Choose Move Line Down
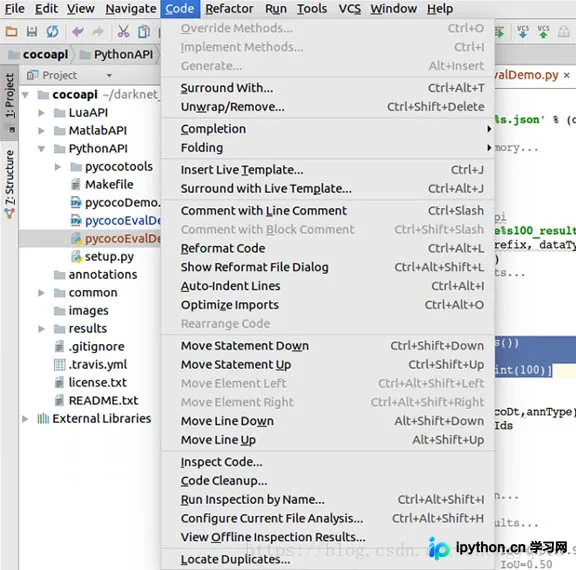 click(x=327, y=421)
